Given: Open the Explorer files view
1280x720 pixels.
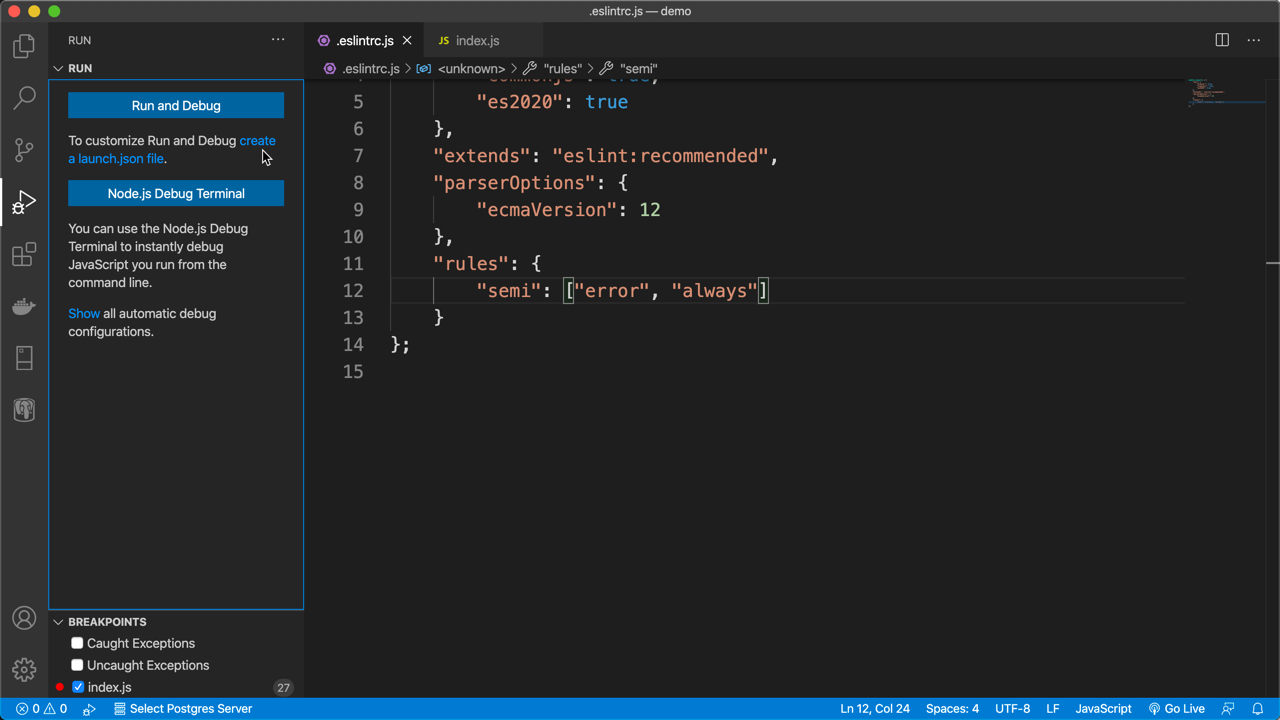Looking at the screenshot, I should 24,46.
